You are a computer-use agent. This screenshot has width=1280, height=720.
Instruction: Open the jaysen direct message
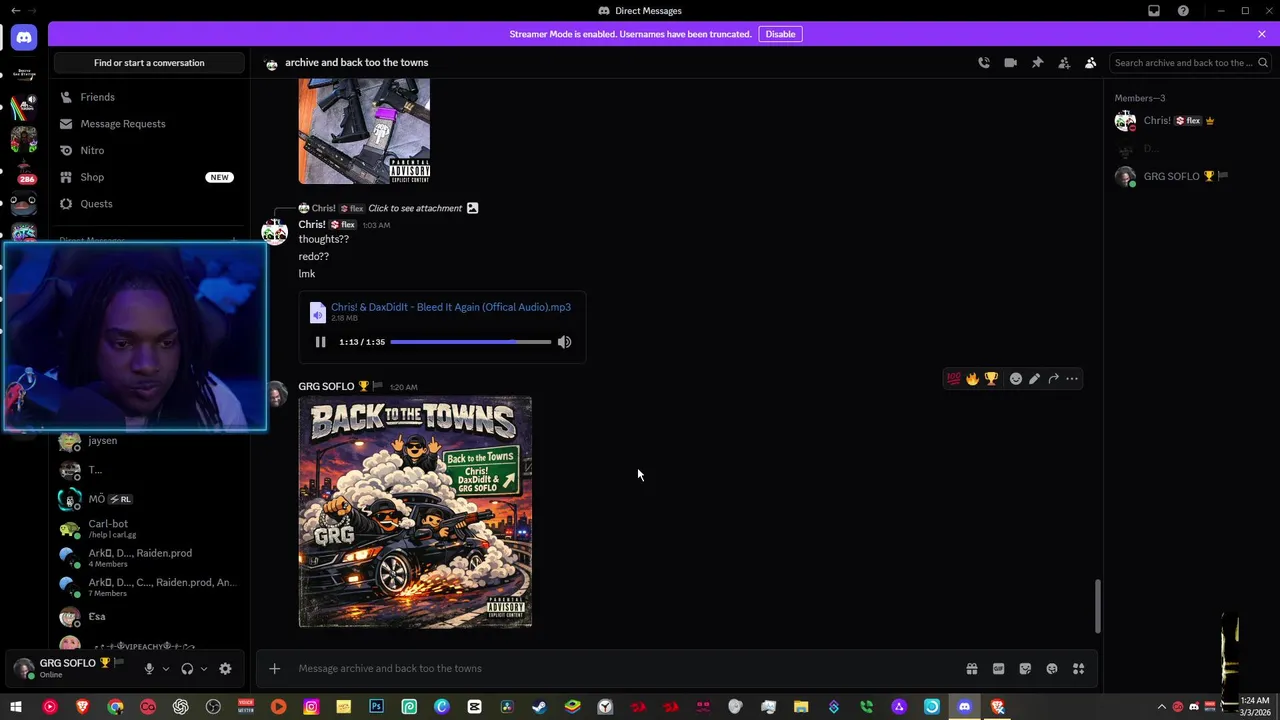(148, 441)
